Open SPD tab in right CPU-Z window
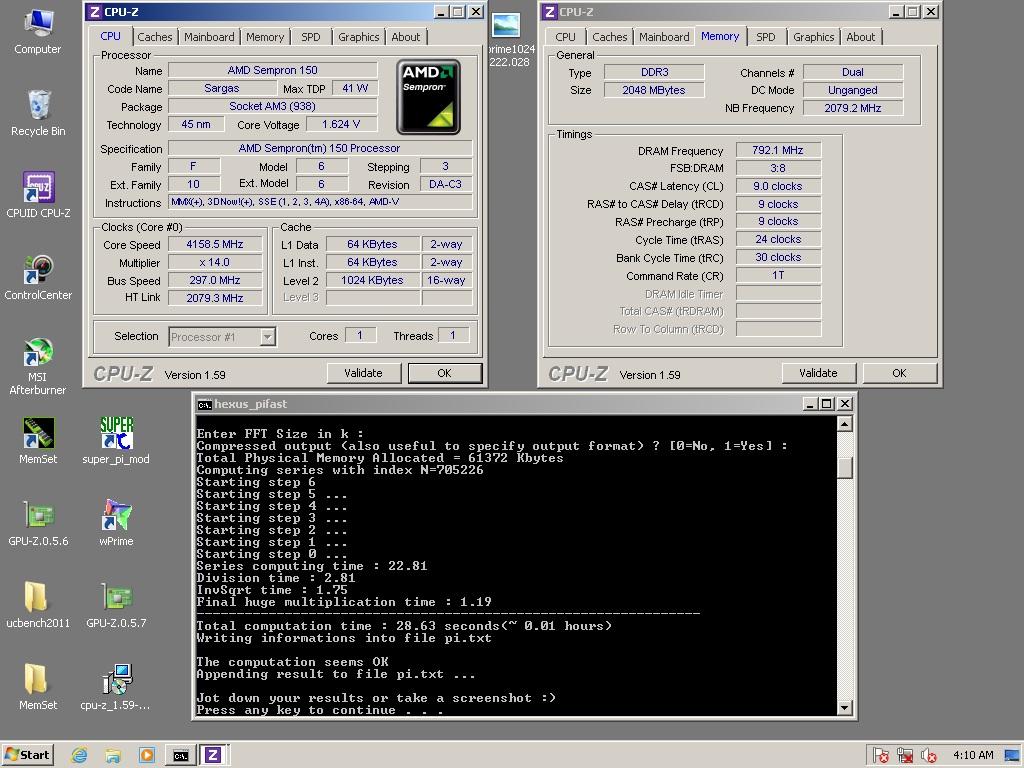The height and width of the screenshot is (768, 1024). [x=766, y=37]
